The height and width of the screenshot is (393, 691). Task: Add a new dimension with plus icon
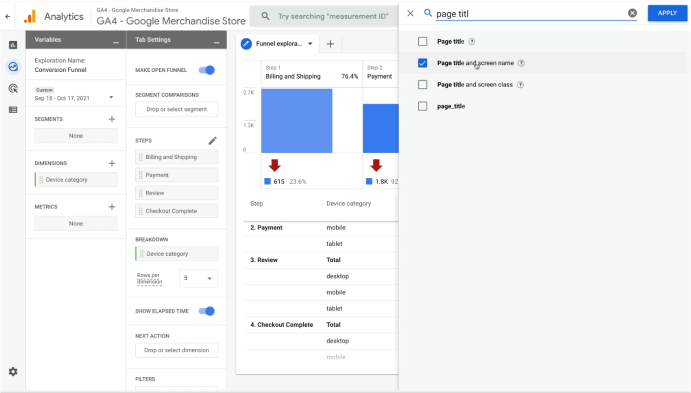click(x=112, y=163)
